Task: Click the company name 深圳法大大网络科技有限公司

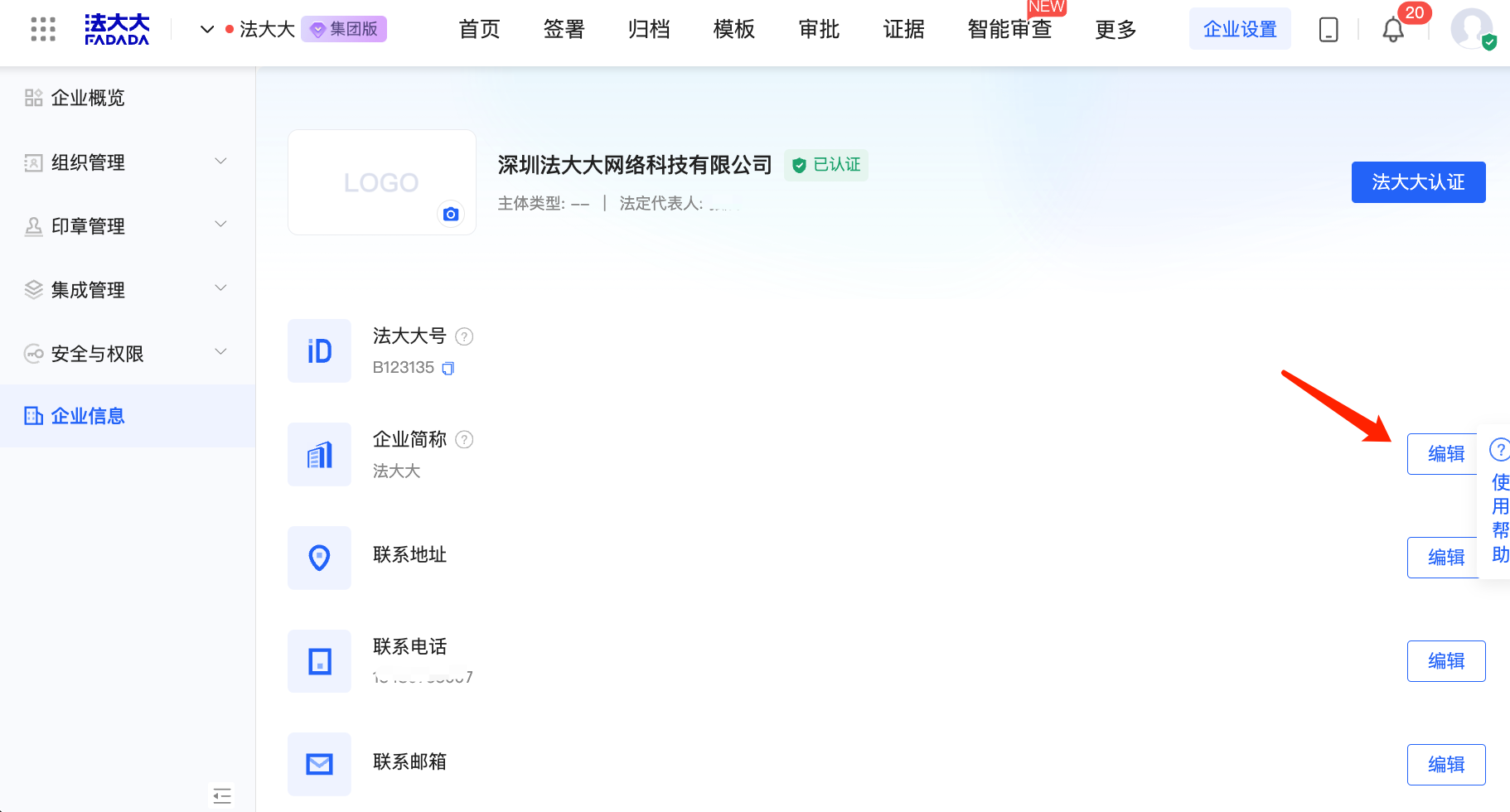Action: coord(635,165)
